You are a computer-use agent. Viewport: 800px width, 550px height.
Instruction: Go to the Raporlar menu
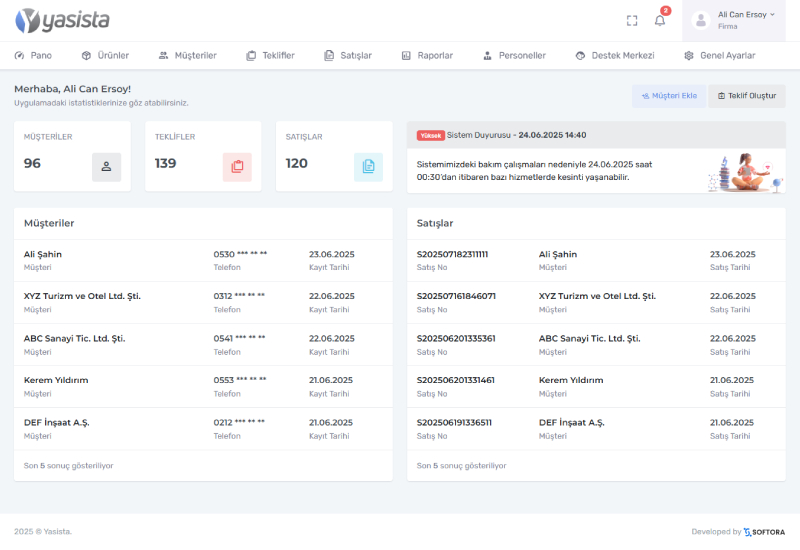pos(427,56)
